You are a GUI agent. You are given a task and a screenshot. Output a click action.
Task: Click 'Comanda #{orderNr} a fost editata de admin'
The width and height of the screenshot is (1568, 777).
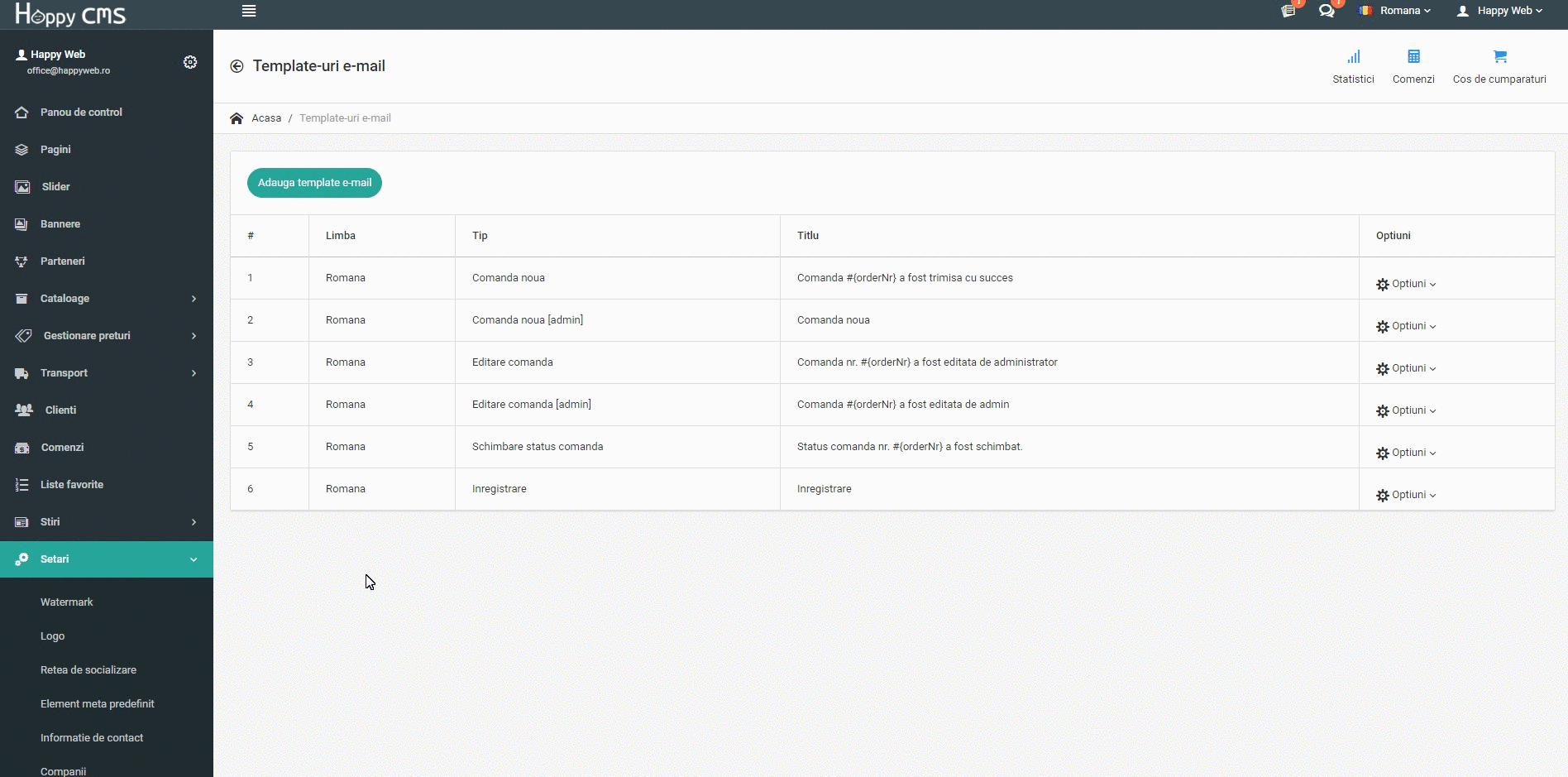(903, 405)
